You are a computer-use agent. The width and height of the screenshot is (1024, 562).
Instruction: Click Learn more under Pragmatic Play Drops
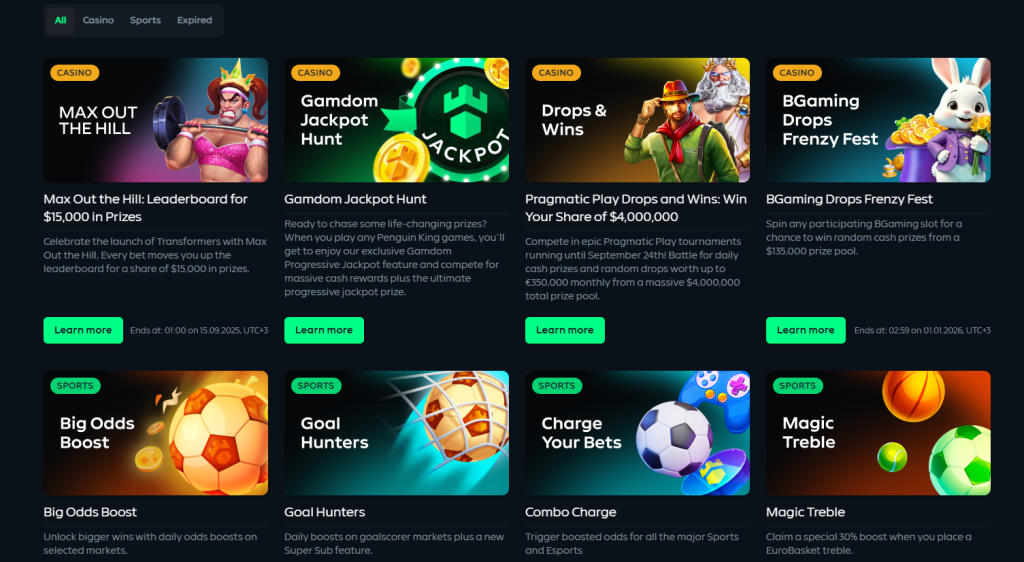[x=565, y=330]
